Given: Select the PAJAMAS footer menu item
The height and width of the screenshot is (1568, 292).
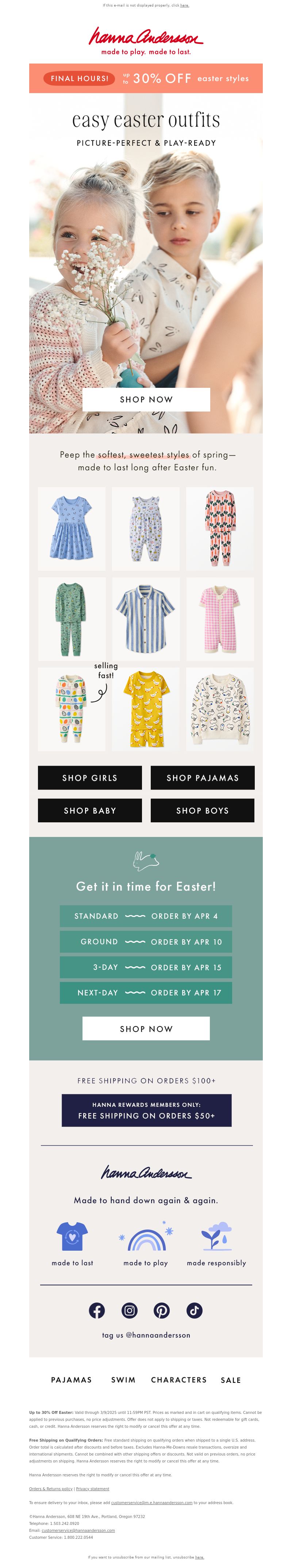Looking at the screenshot, I should point(71,1380).
